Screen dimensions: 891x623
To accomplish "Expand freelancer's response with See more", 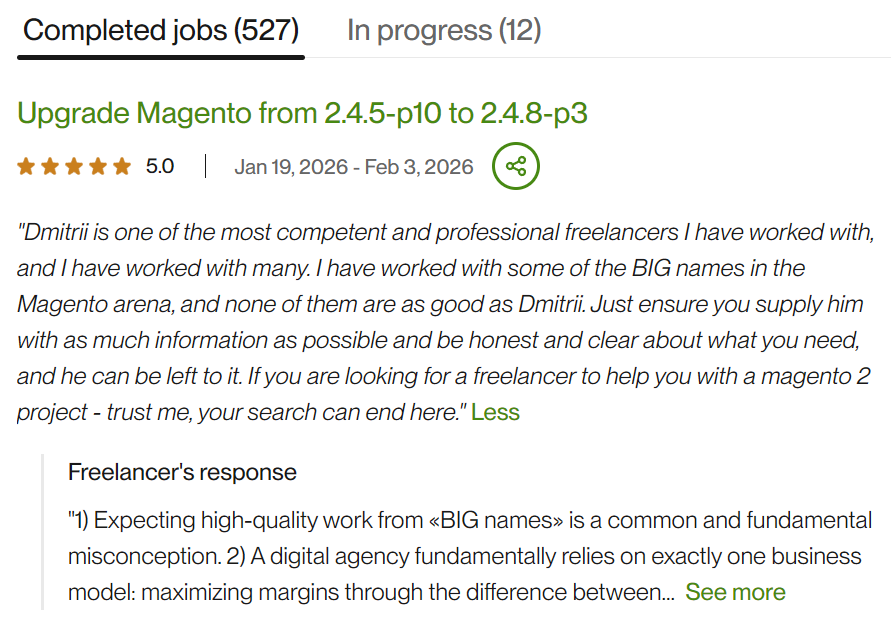I will coord(735,592).
